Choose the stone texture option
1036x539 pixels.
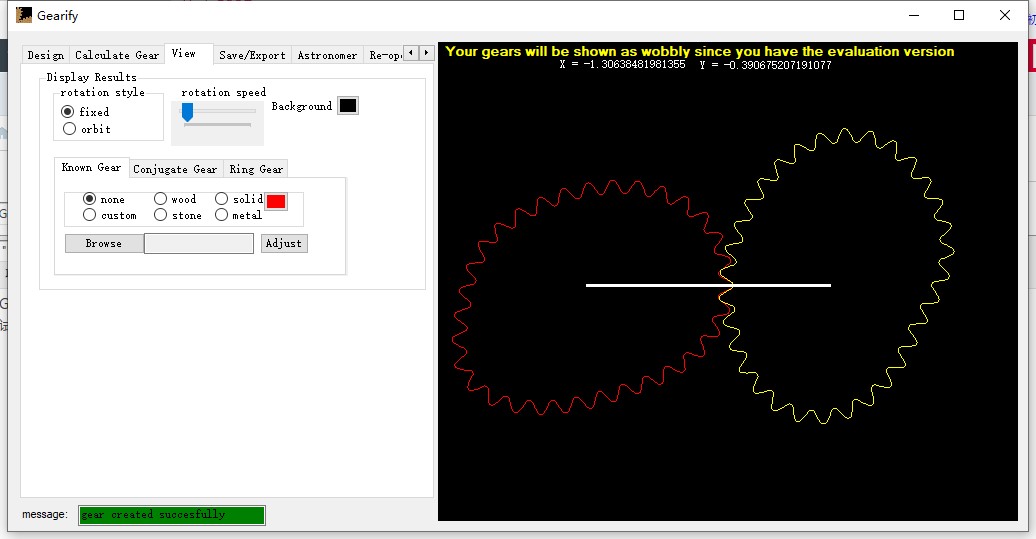(178, 215)
